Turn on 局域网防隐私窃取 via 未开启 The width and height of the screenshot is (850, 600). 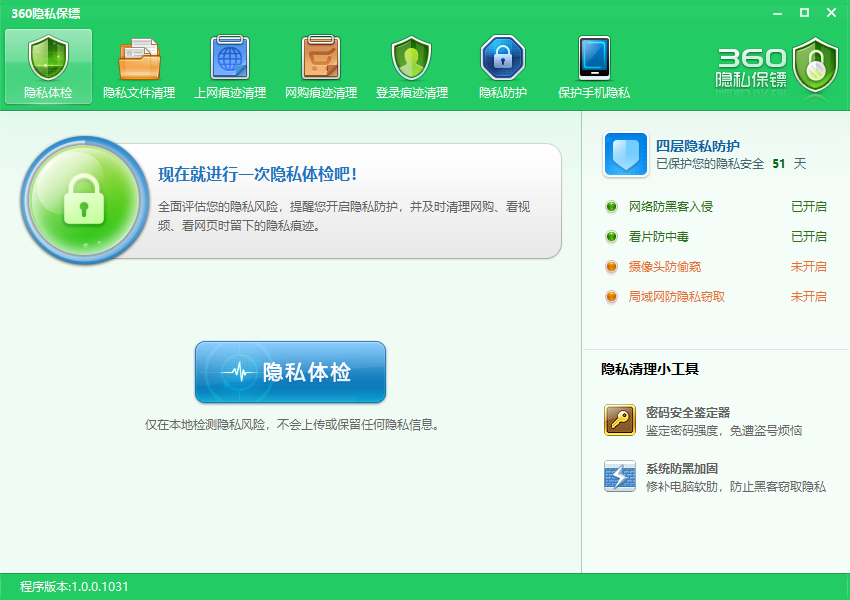click(x=808, y=297)
